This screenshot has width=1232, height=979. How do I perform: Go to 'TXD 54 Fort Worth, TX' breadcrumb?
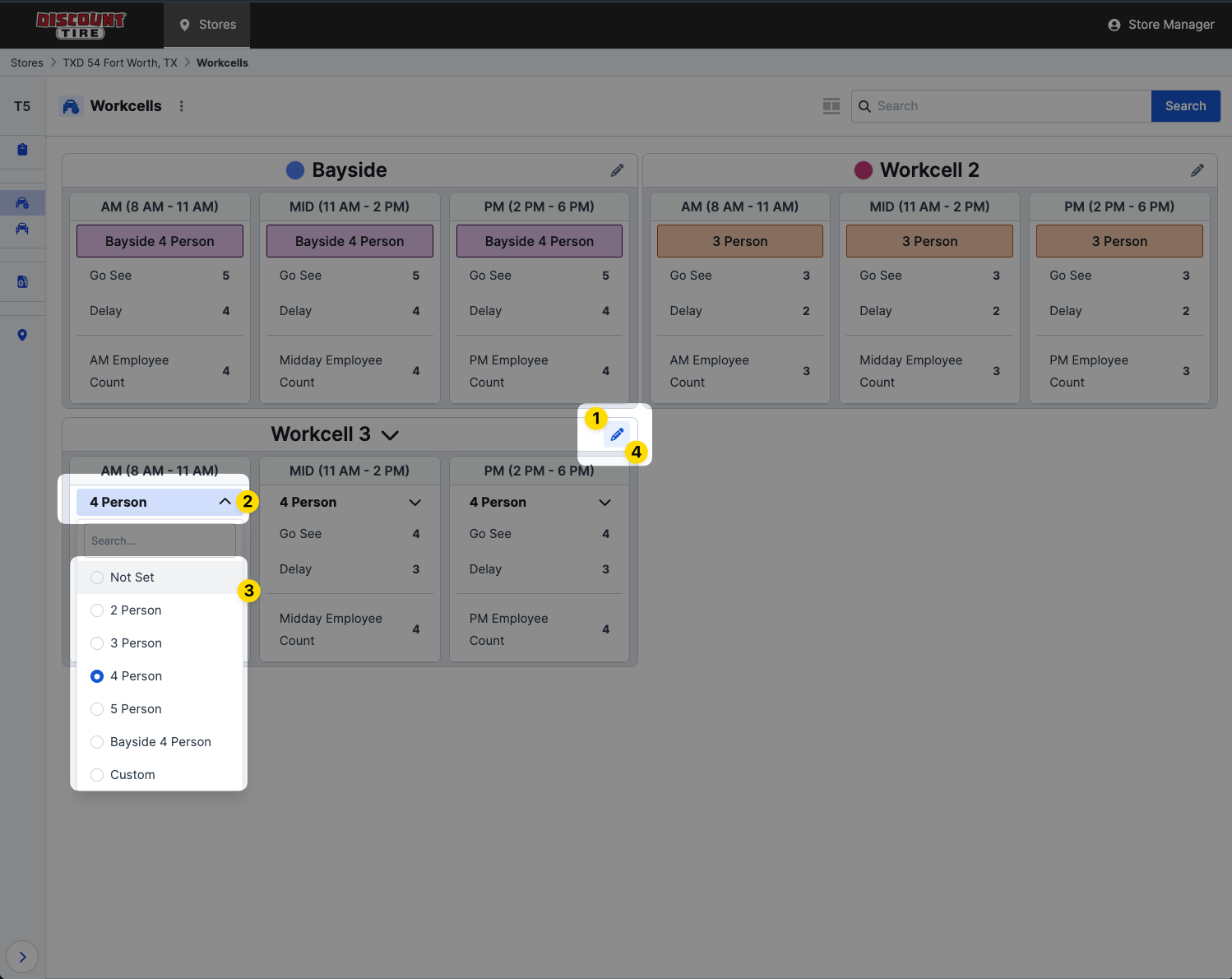click(120, 63)
